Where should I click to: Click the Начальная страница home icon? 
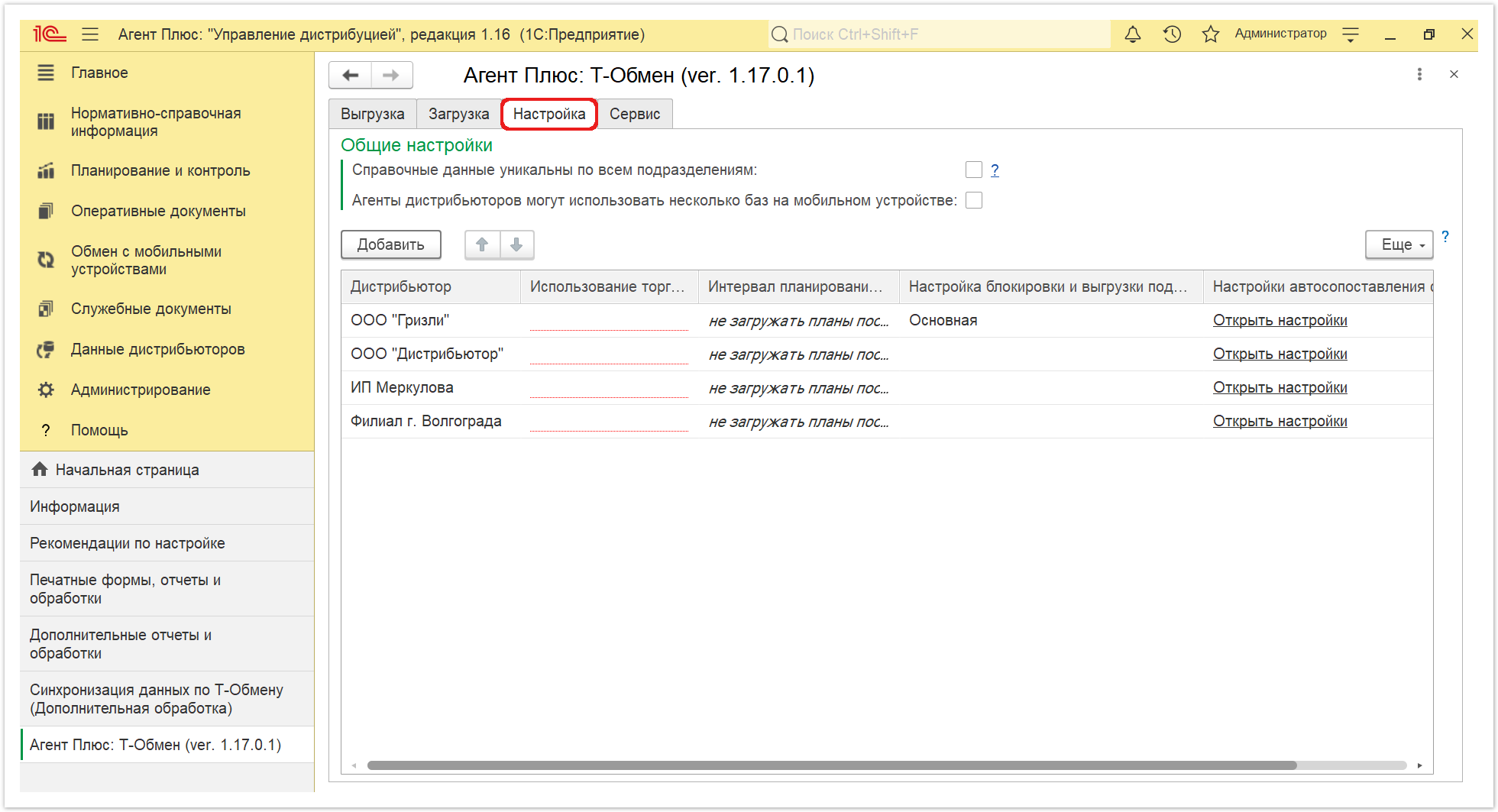tap(40, 469)
